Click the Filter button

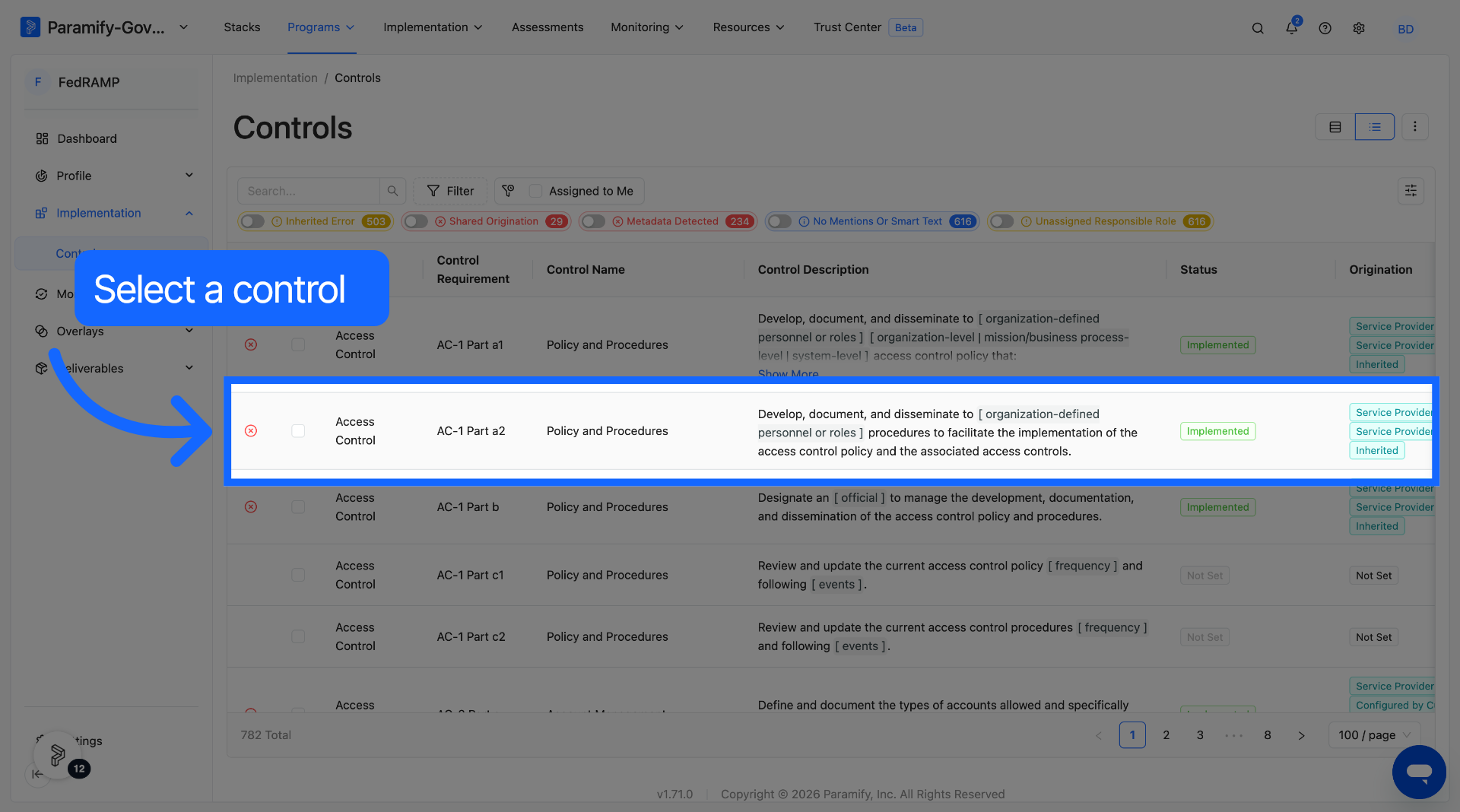click(450, 191)
